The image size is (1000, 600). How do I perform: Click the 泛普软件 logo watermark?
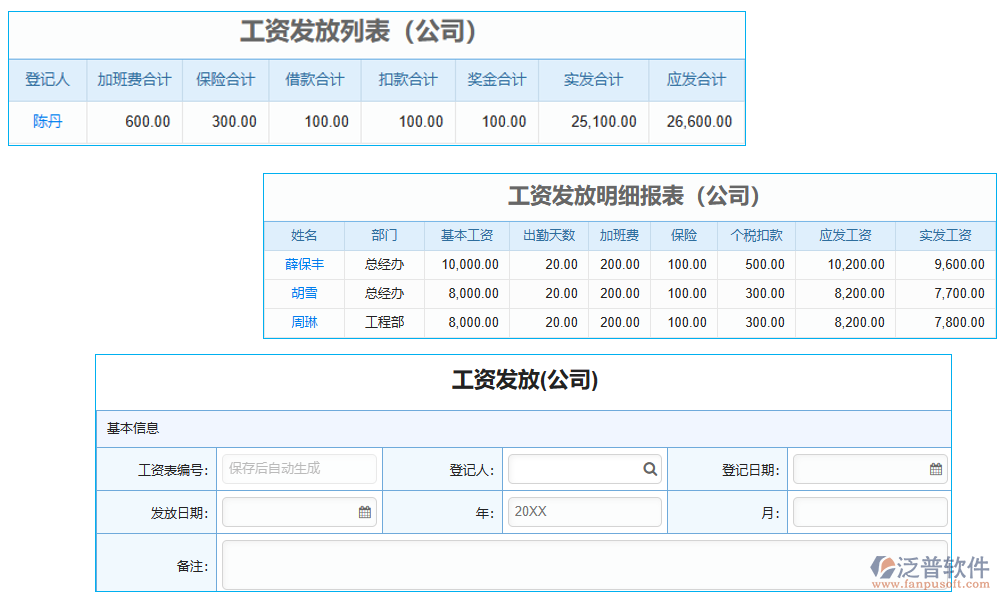tap(930, 569)
